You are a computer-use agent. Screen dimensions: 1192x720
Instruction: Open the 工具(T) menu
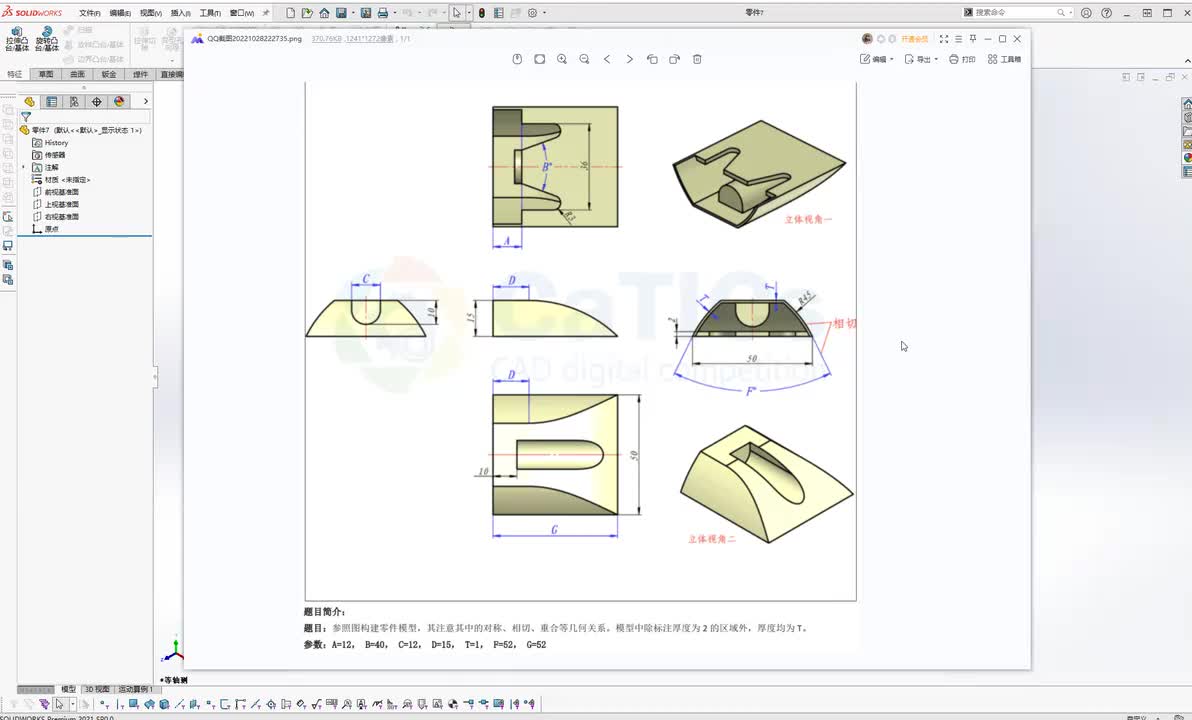pos(211,13)
